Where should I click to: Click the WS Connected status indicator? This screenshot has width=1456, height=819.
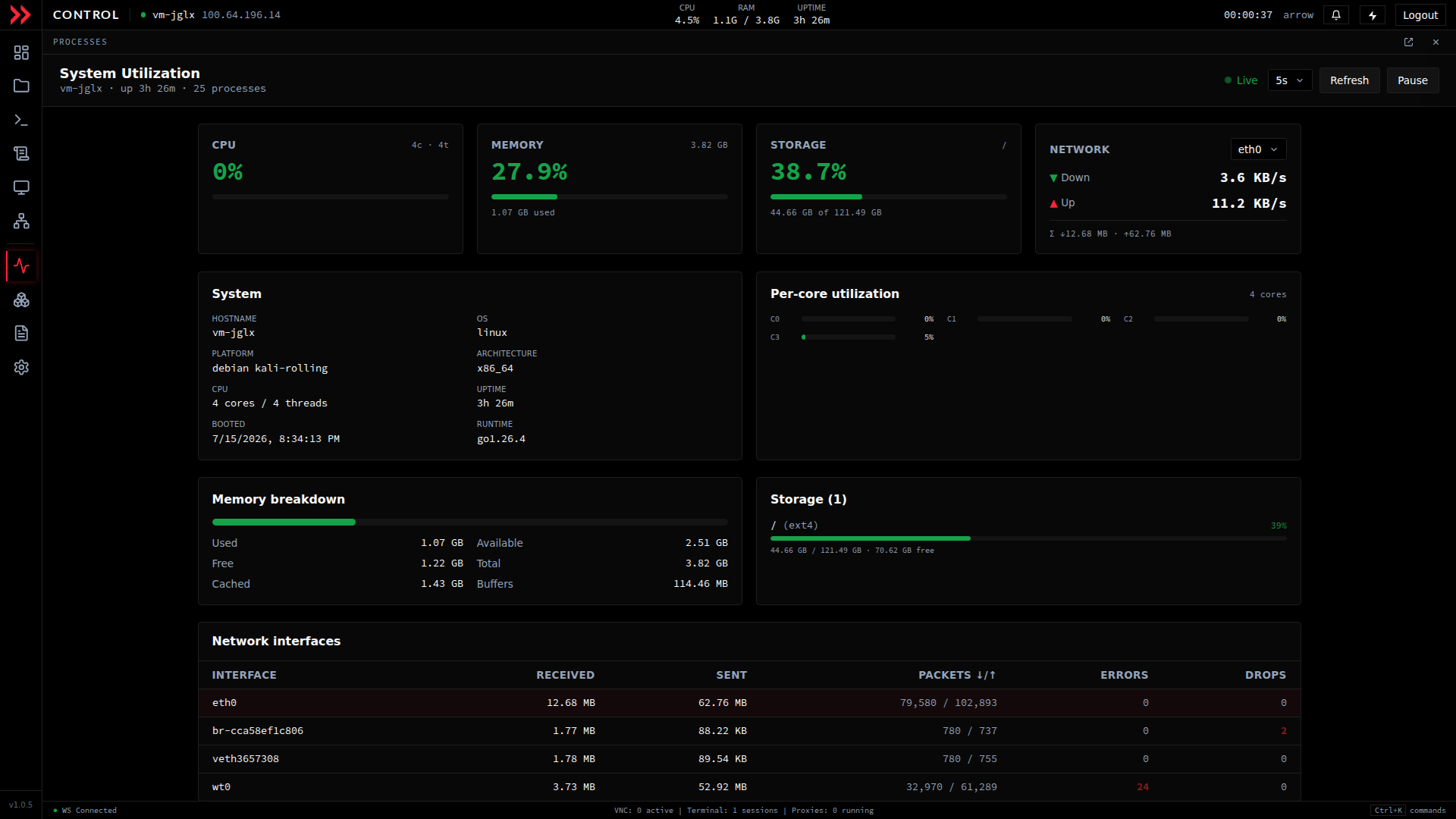pyautogui.click(x=85, y=811)
